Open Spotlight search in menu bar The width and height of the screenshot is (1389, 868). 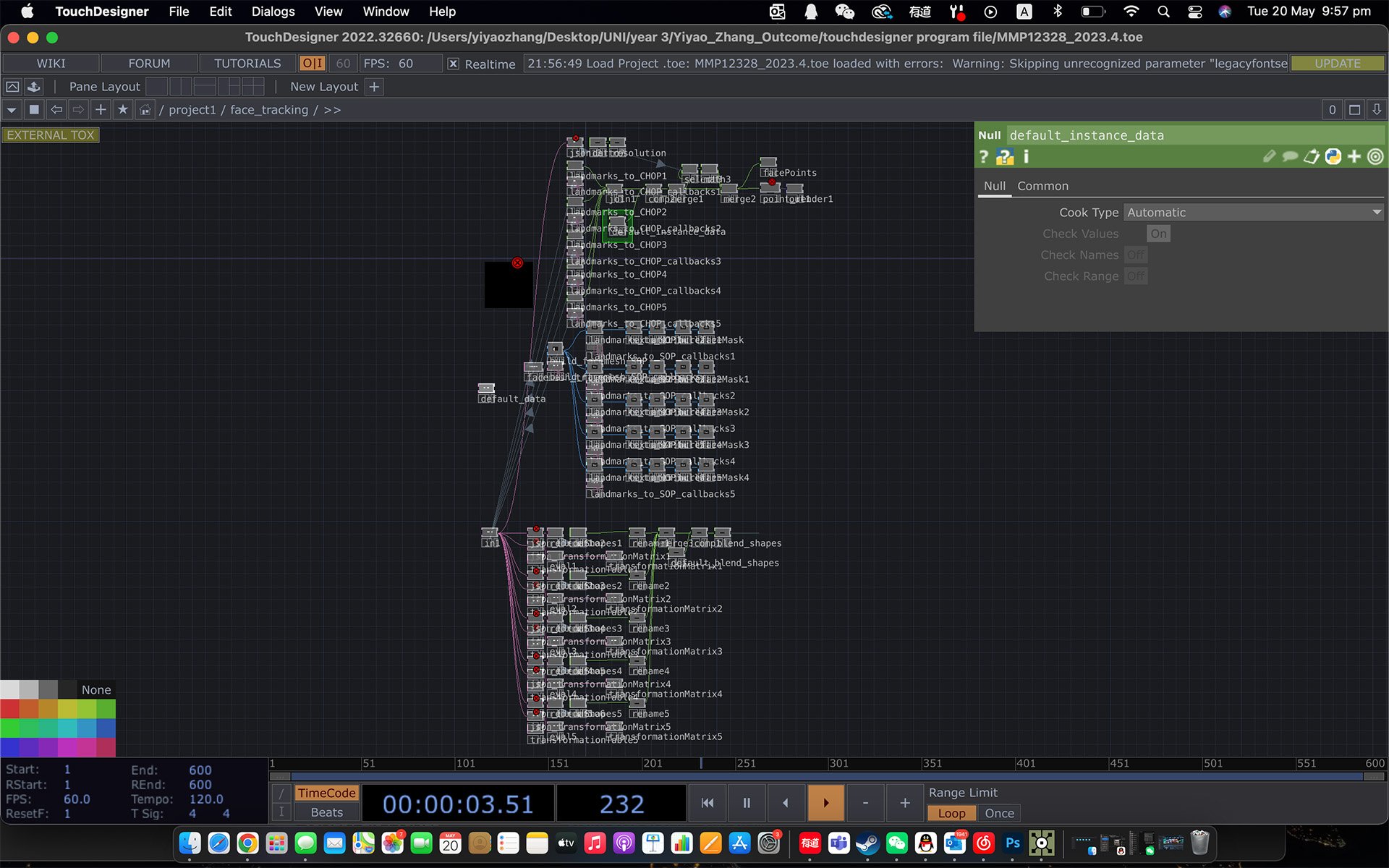[x=1163, y=12]
